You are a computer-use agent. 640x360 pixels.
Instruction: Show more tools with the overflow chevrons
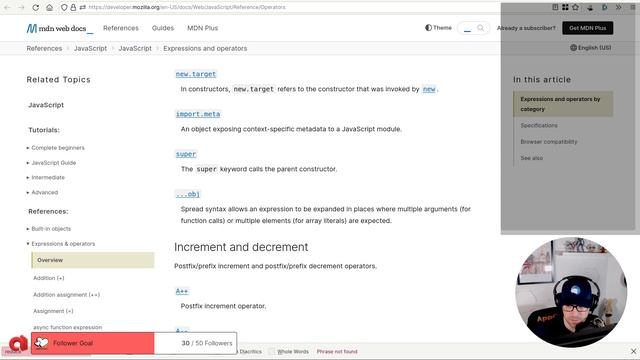(619, 7)
